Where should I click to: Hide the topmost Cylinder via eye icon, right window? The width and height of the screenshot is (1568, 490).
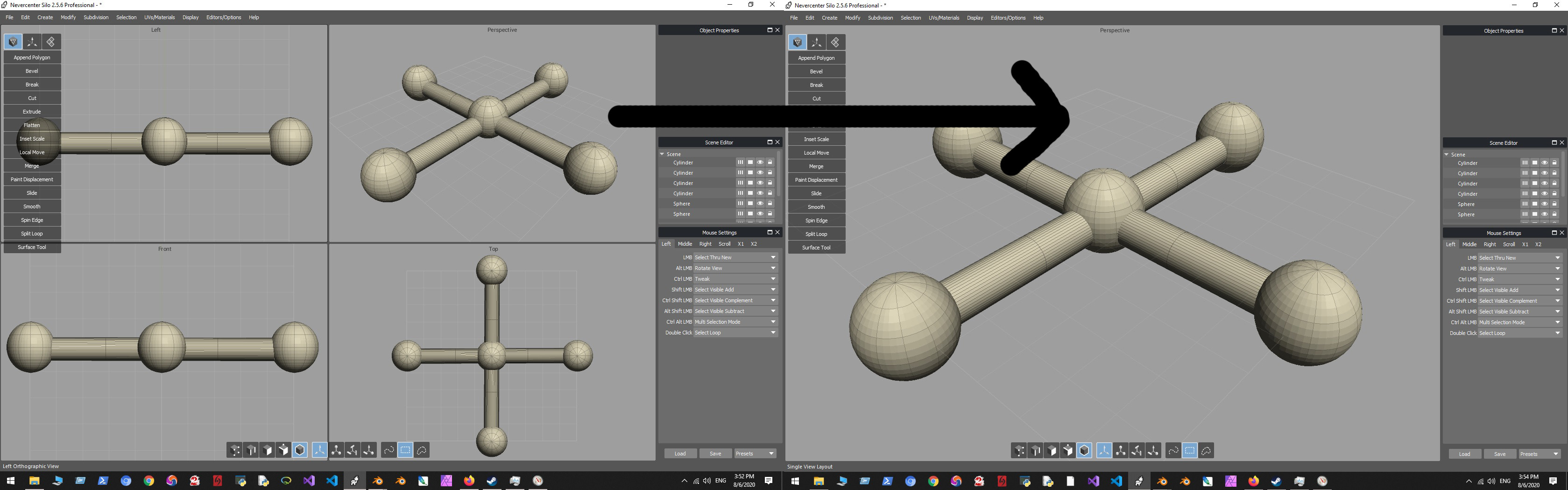point(1545,163)
